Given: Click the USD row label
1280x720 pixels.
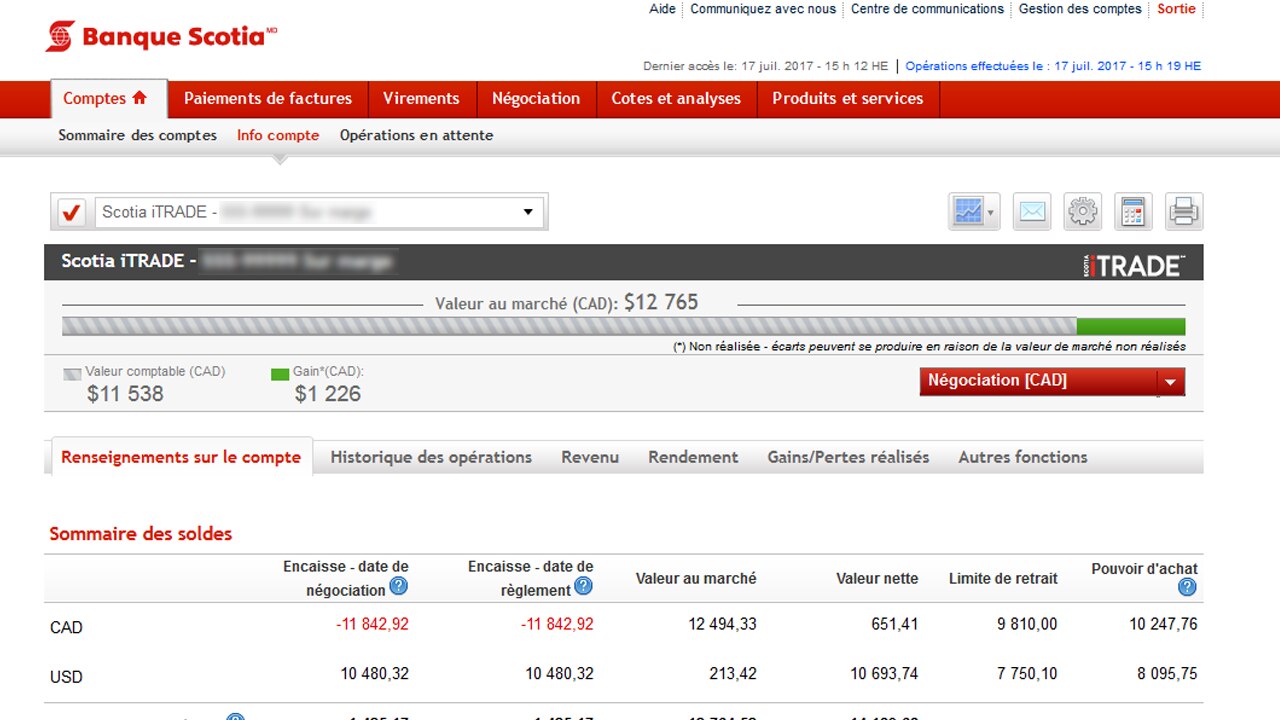Looking at the screenshot, I should (66, 677).
